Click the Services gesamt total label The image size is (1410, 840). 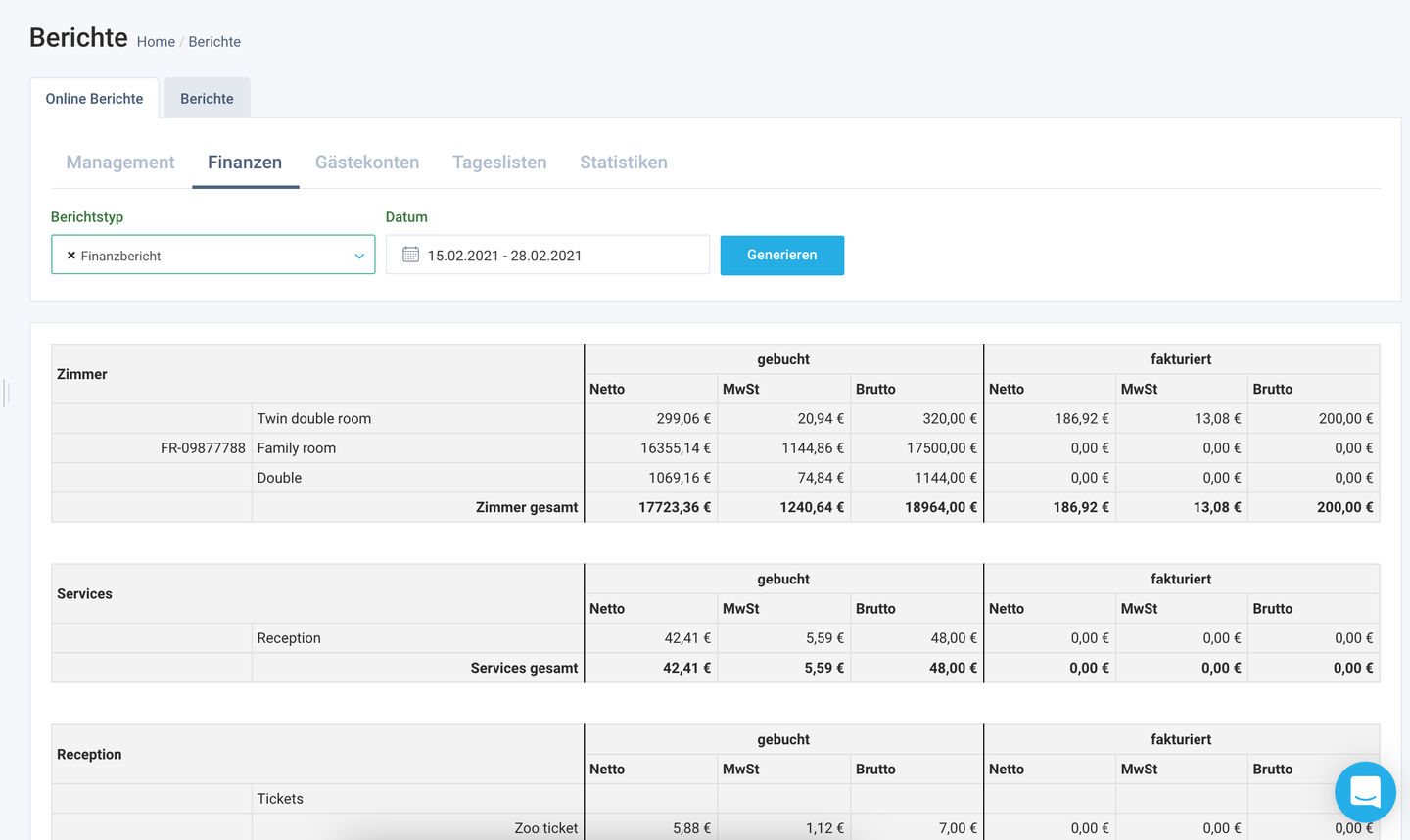click(x=524, y=668)
